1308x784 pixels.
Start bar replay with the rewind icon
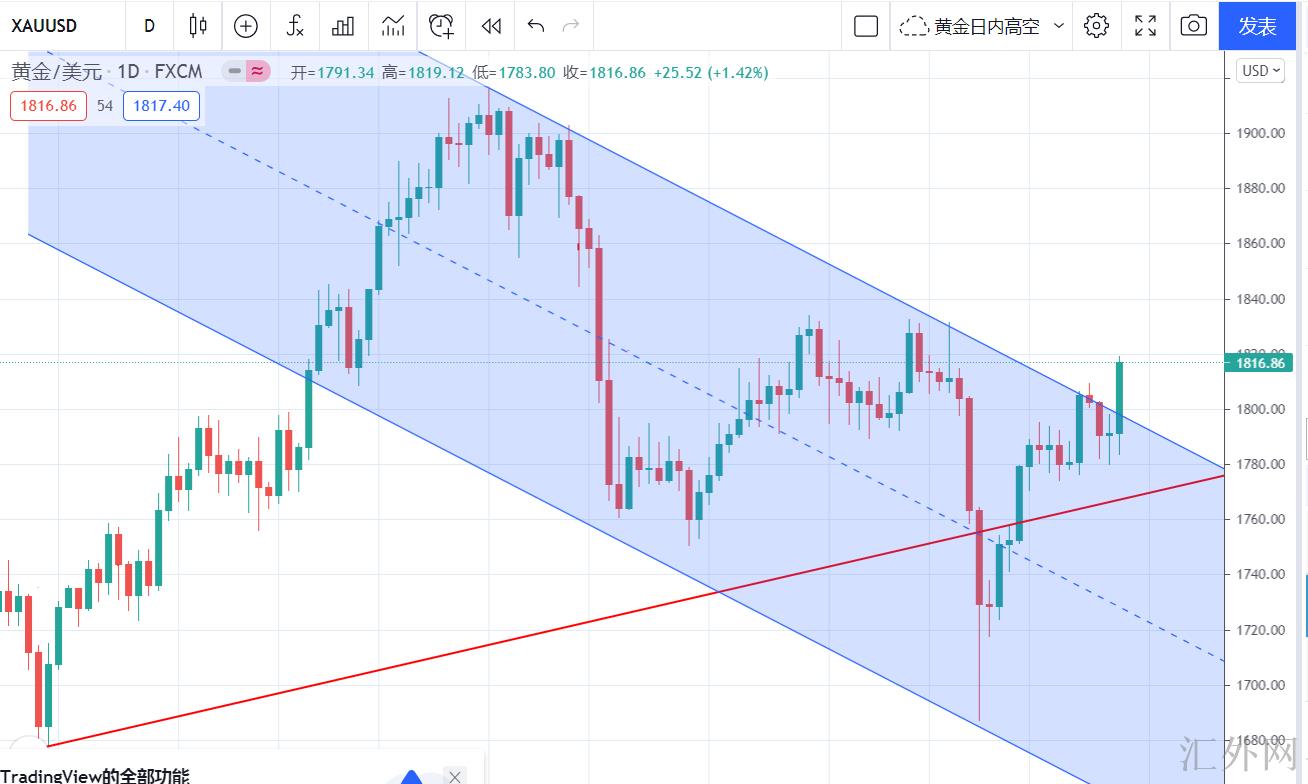[x=490, y=26]
